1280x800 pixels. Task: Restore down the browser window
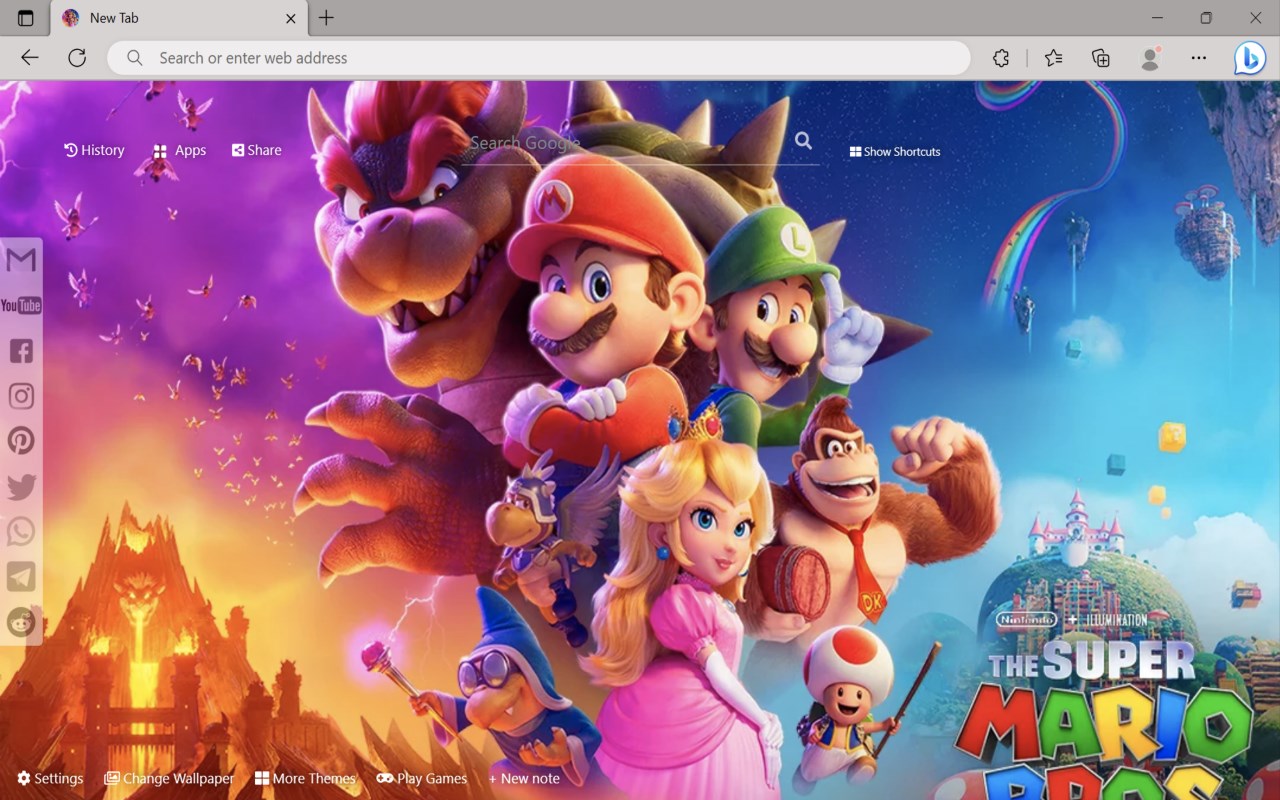(x=1206, y=18)
